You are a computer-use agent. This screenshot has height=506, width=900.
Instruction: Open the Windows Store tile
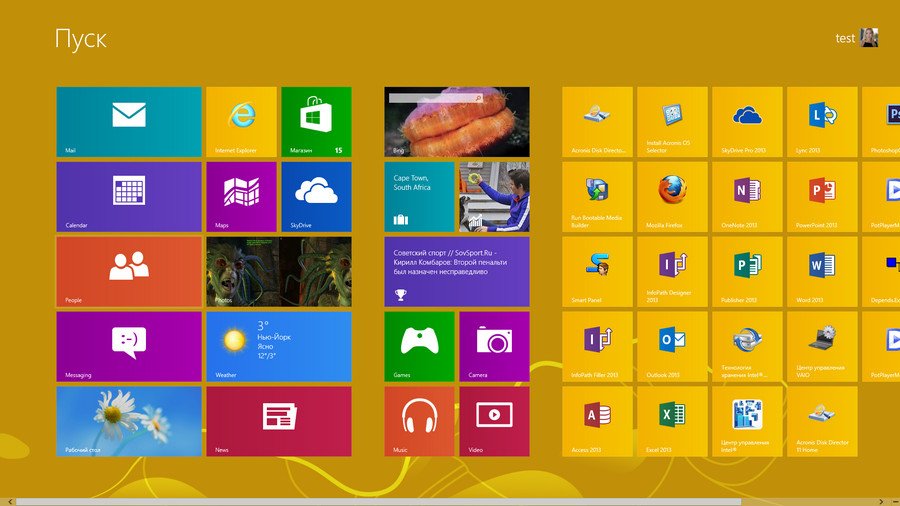pyautogui.click(x=316, y=122)
